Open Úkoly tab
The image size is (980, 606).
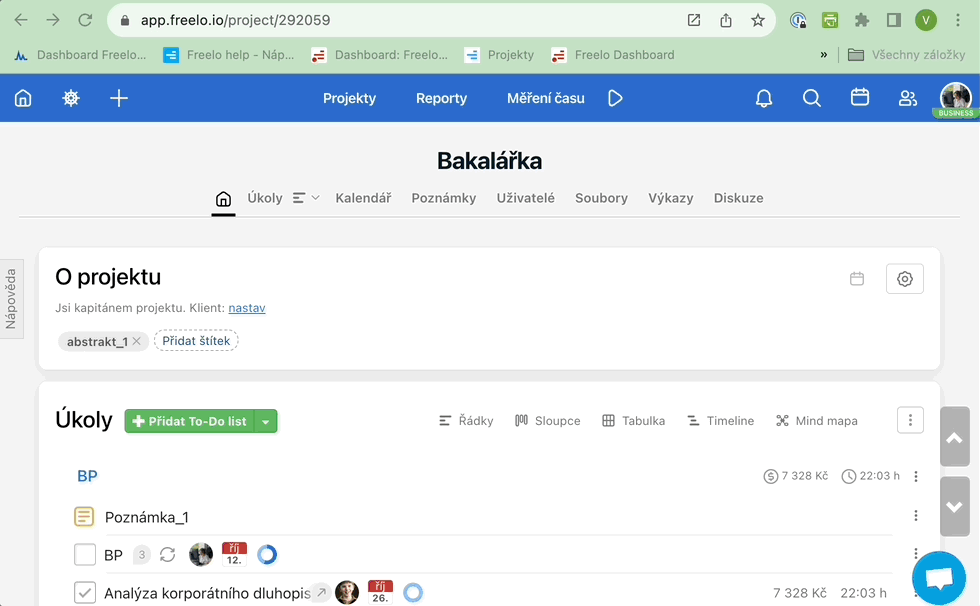coord(265,198)
